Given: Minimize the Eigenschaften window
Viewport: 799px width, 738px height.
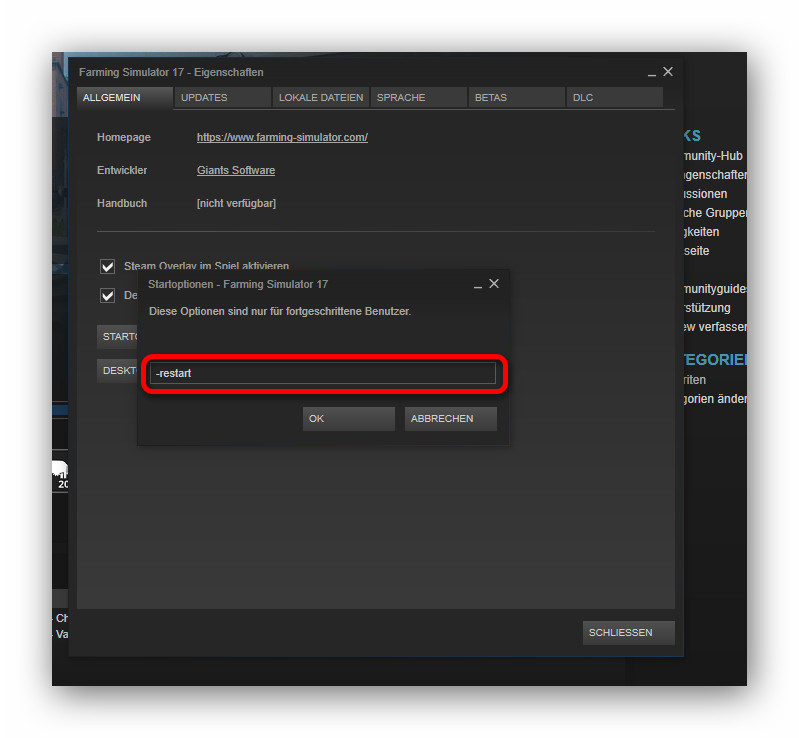Looking at the screenshot, I should pyautogui.click(x=651, y=73).
